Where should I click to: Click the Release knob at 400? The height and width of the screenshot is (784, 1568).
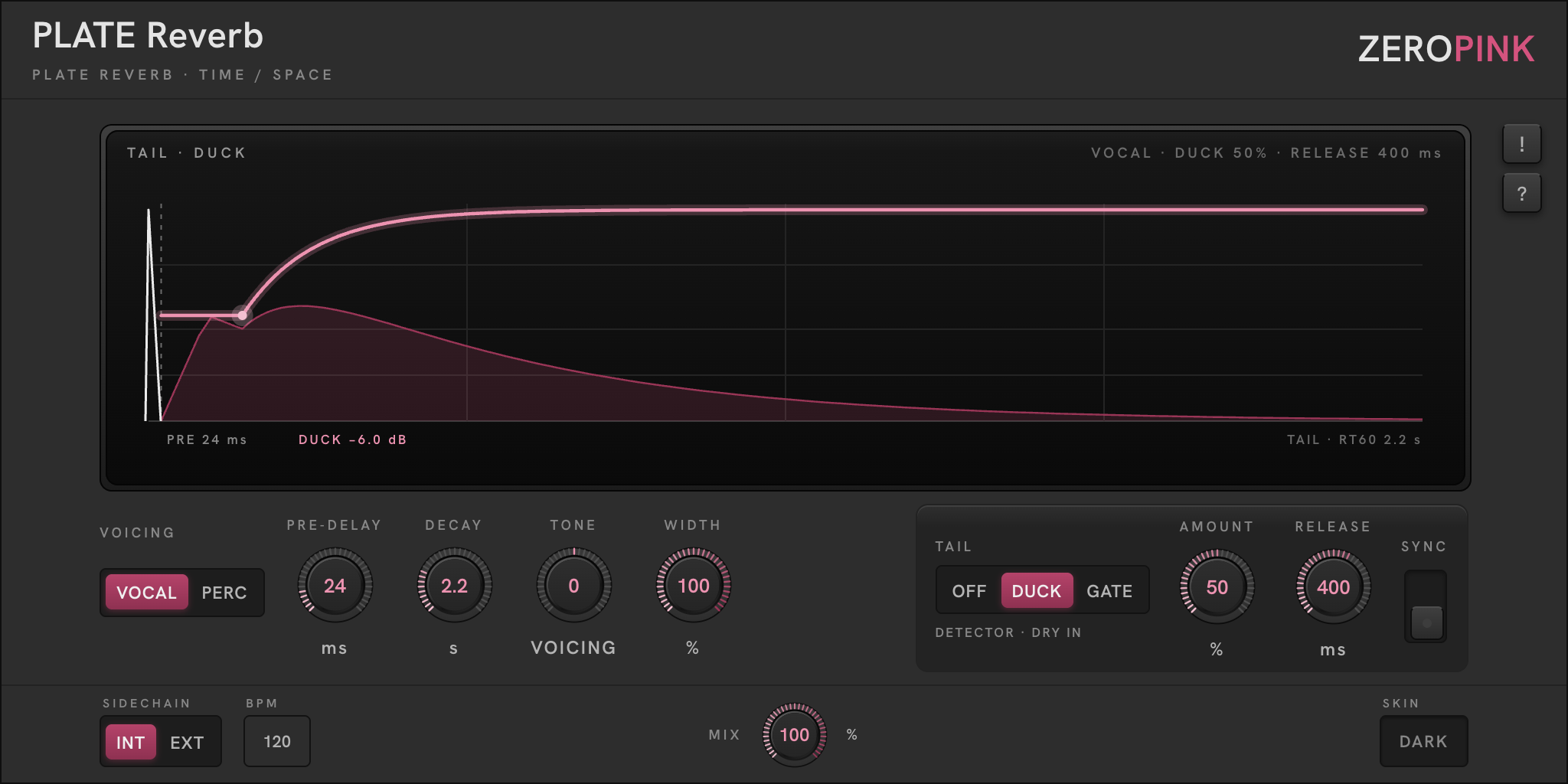pyautogui.click(x=1333, y=587)
